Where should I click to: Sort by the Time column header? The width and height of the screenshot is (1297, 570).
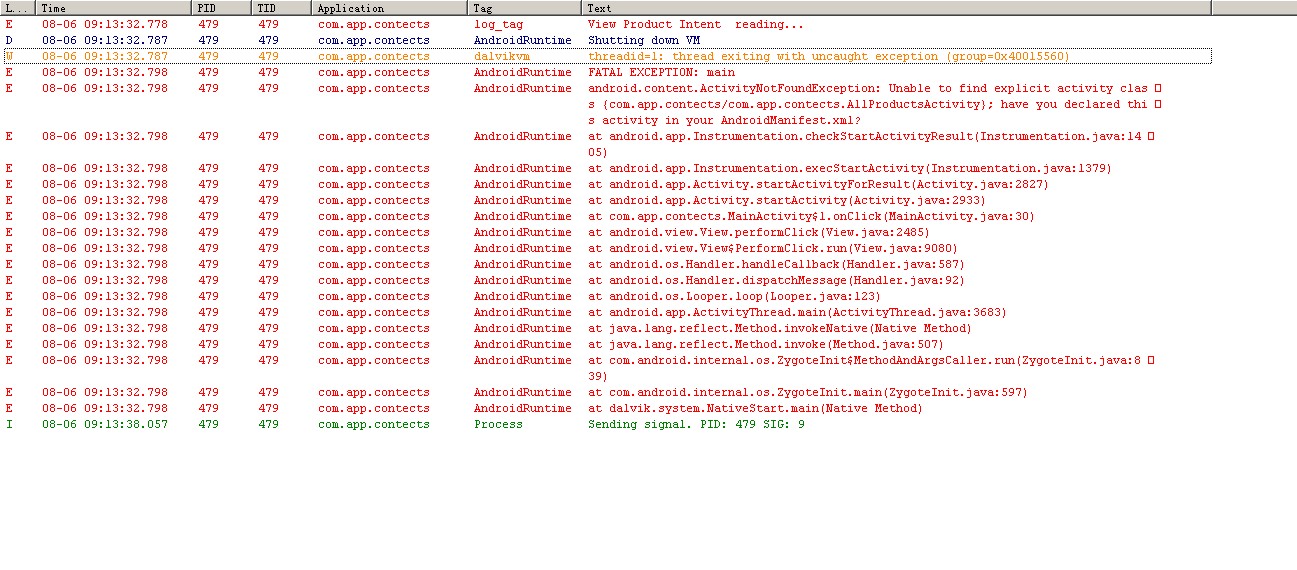113,8
